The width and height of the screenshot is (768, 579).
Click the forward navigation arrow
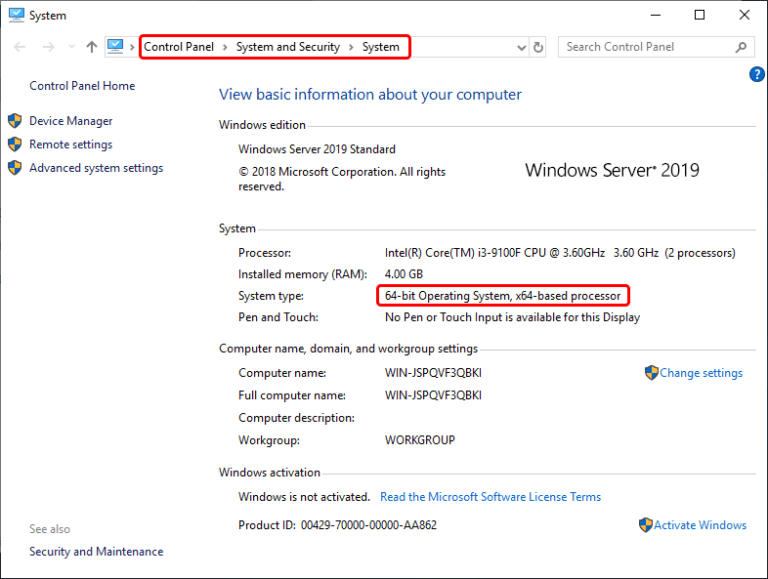pos(48,47)
